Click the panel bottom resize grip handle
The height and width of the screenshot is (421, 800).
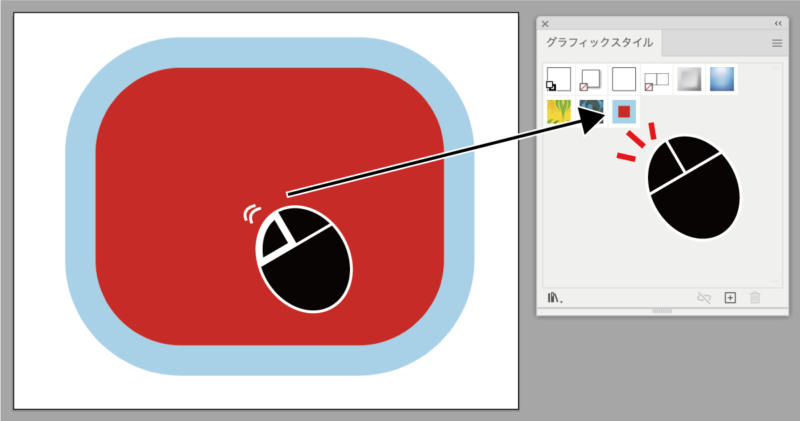(x=662, y=310)
